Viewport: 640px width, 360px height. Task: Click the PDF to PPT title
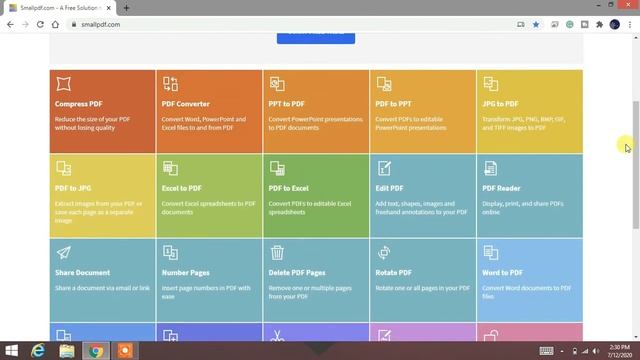click(393, 104)
